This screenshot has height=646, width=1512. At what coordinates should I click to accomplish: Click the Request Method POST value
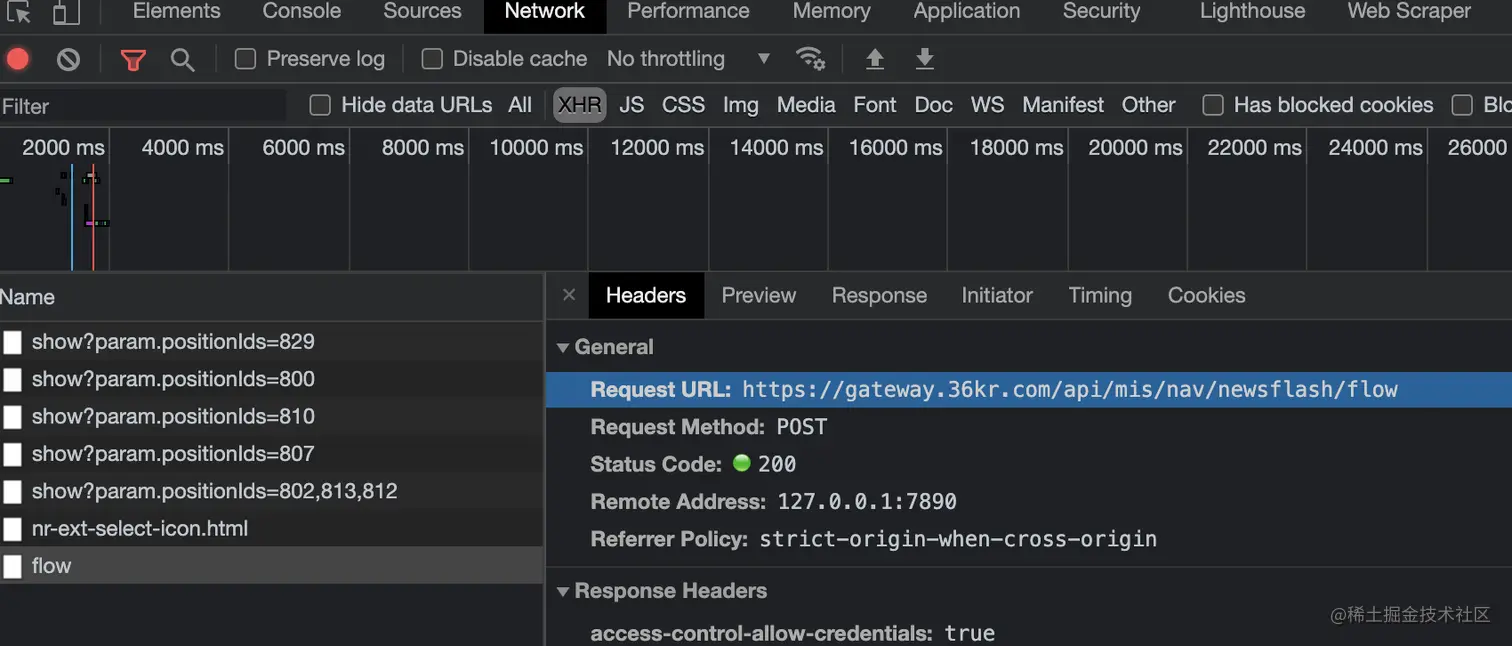802,427
